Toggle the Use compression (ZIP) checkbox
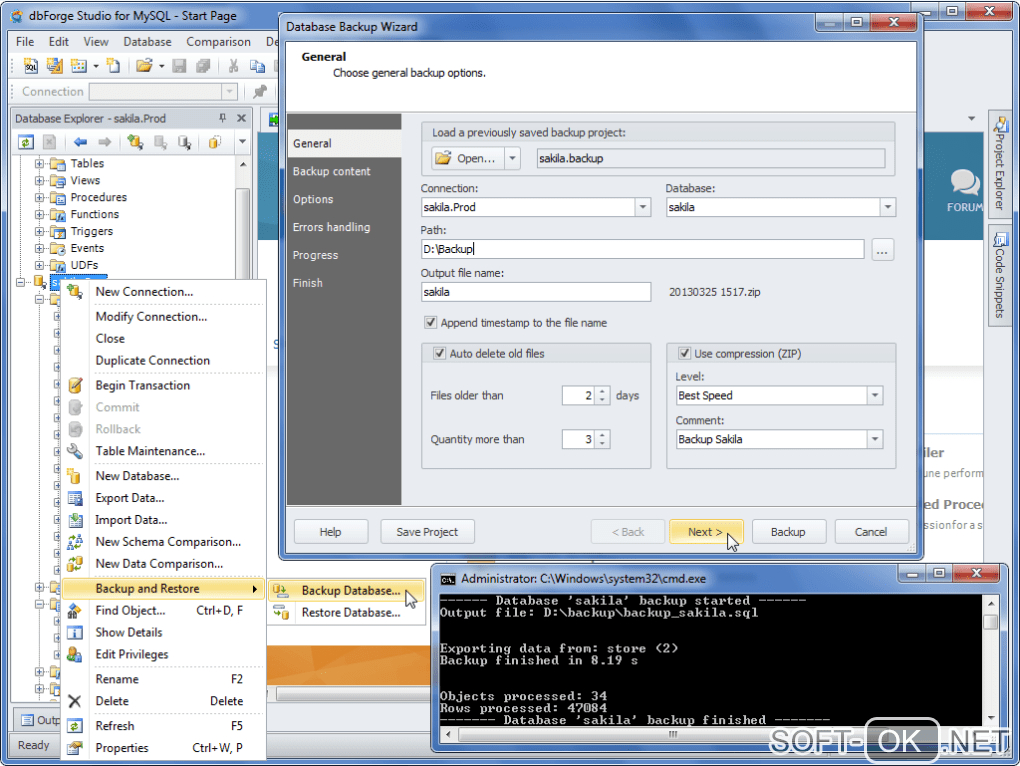Viewport: 1020px width, 766px height. [684, 353]
